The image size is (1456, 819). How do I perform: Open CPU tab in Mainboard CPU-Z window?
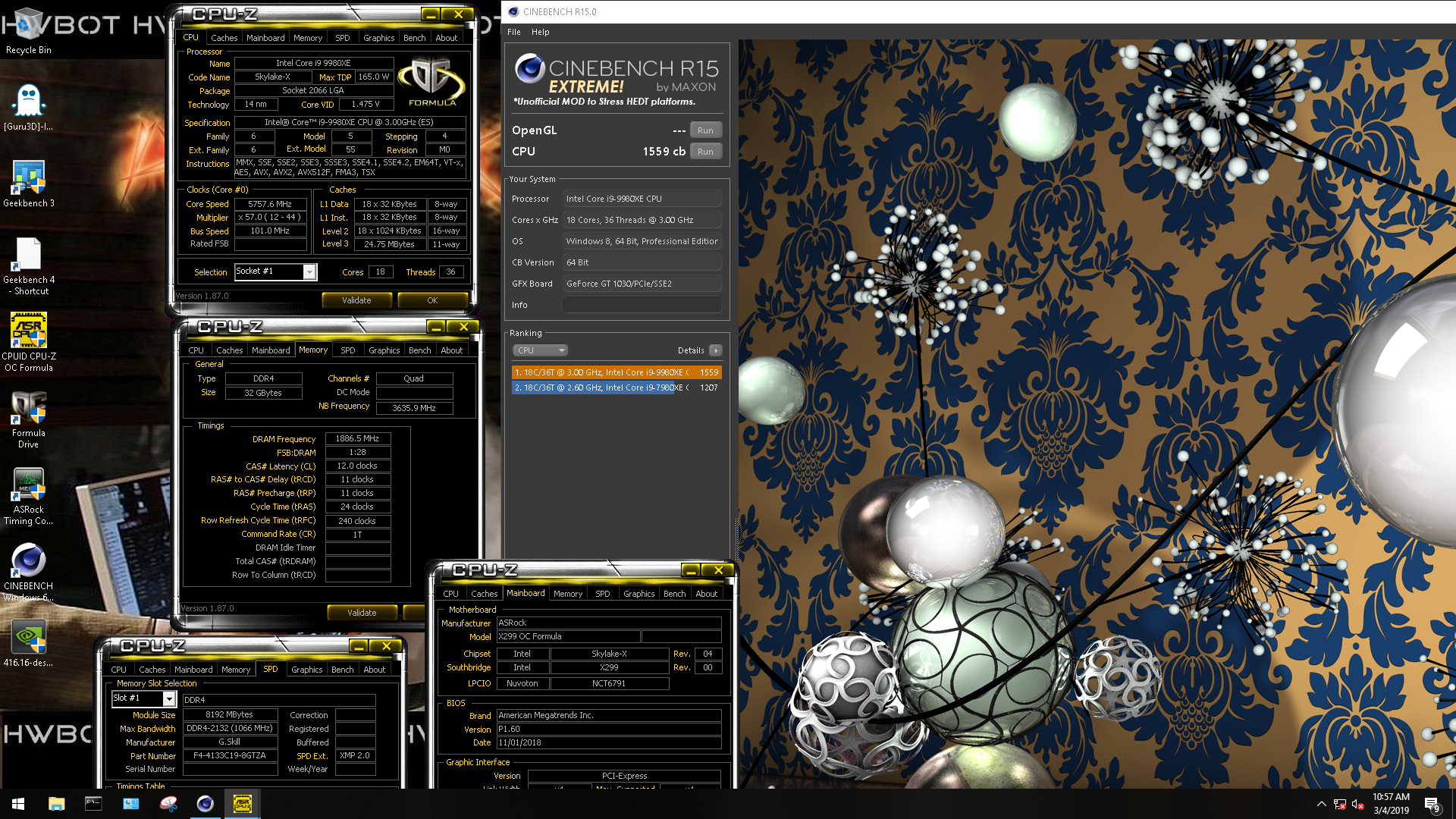450,594
